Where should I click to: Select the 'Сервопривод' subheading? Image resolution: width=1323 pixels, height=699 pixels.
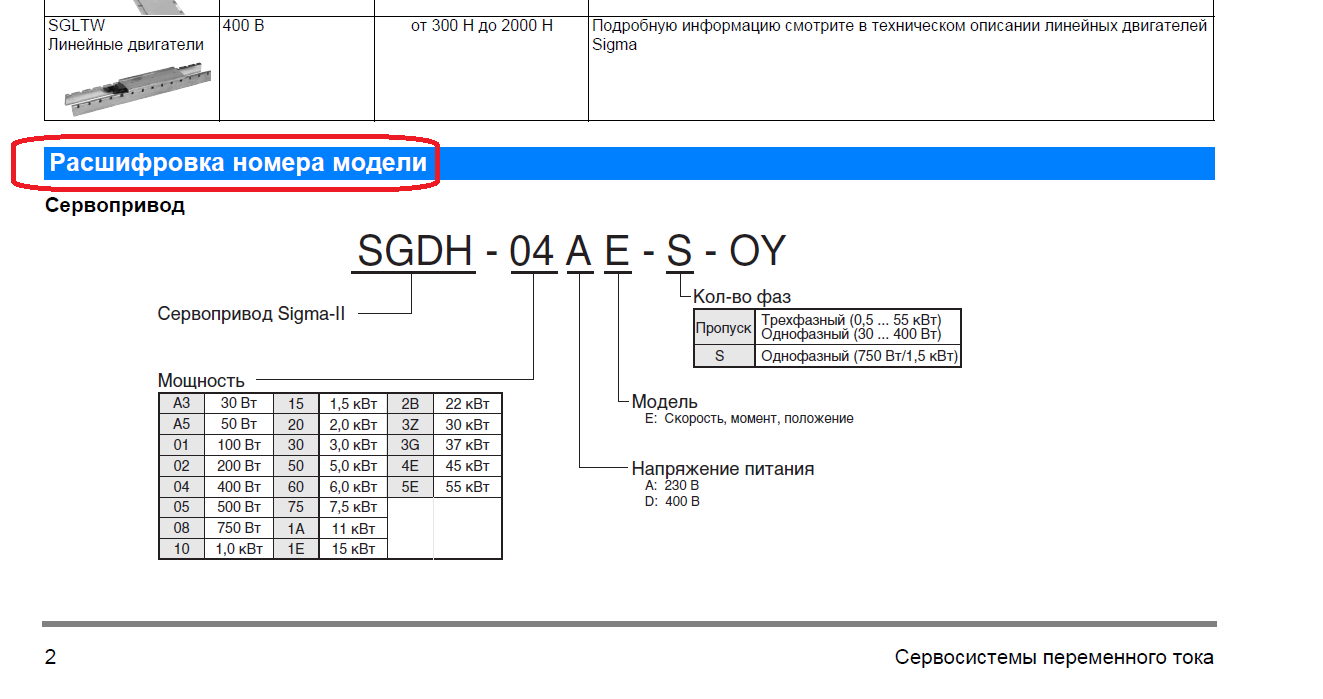115,205
